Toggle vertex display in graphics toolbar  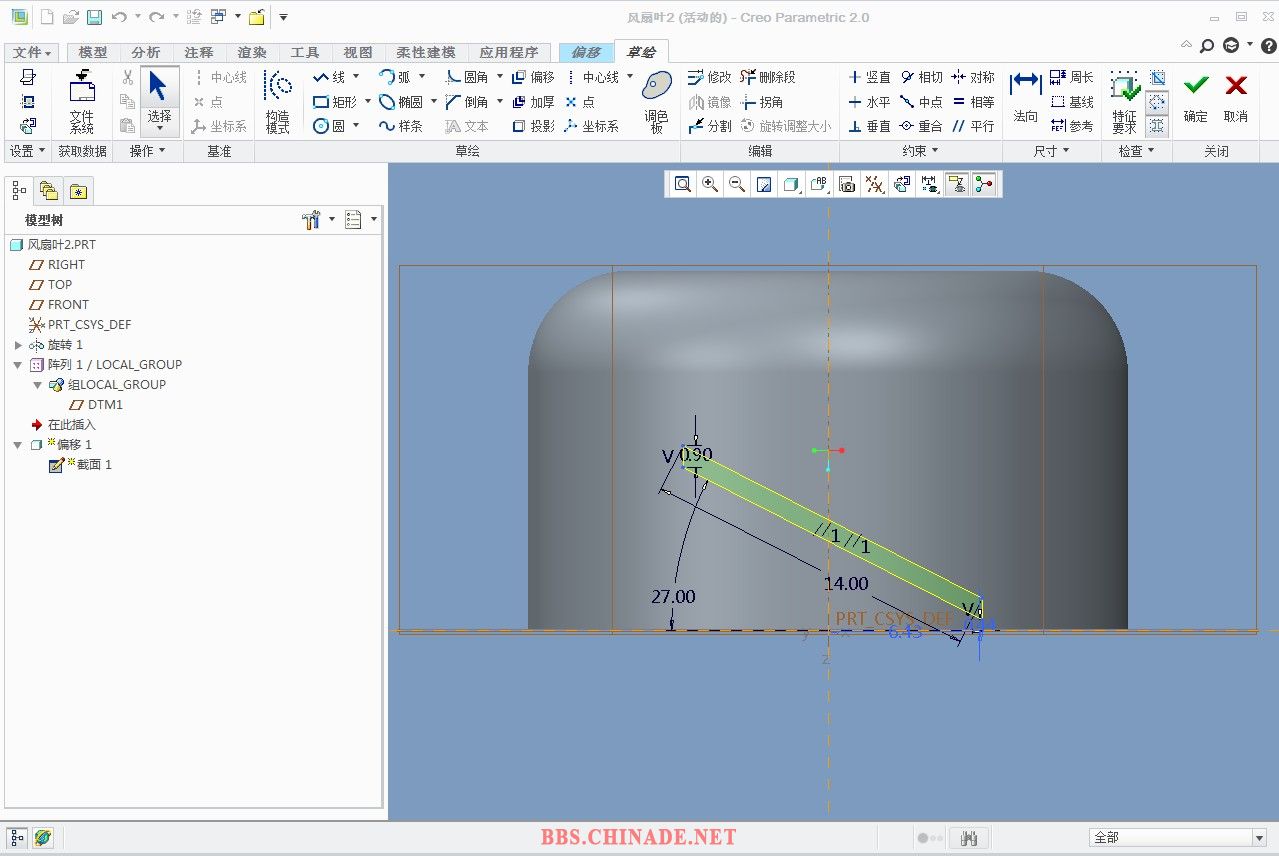[984, 184]
